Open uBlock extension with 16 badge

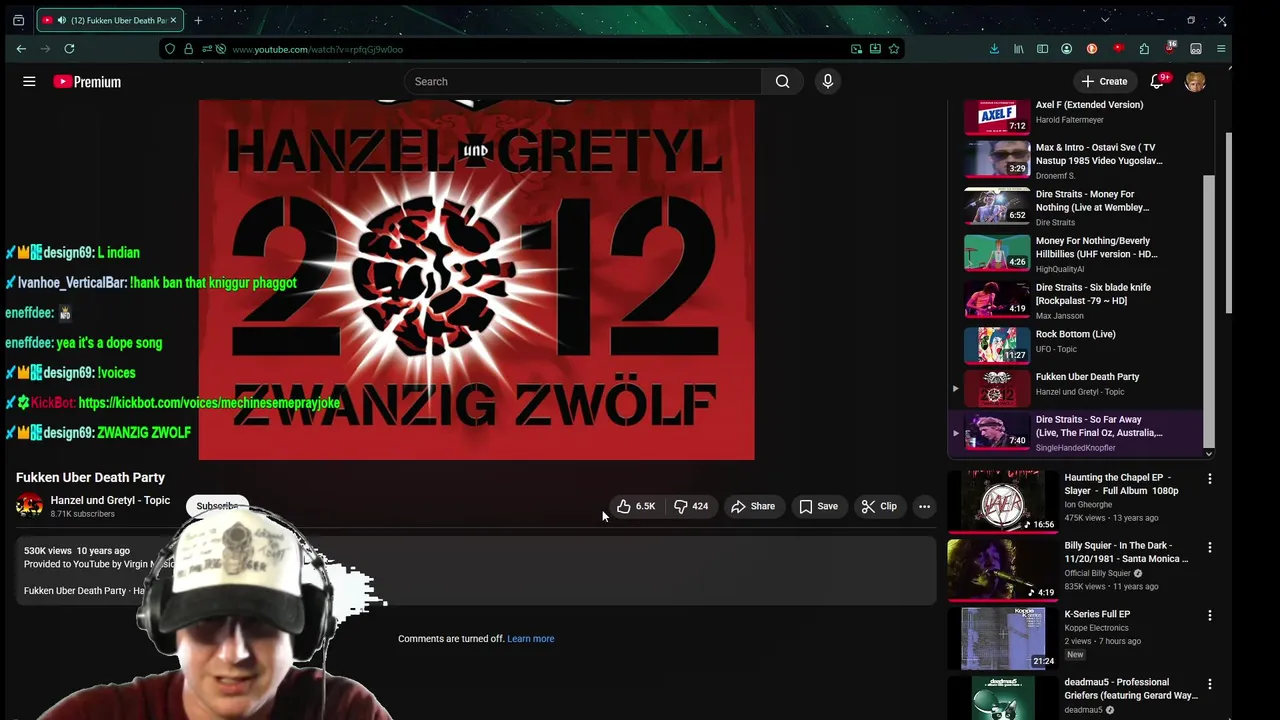tap(1170, 48)
